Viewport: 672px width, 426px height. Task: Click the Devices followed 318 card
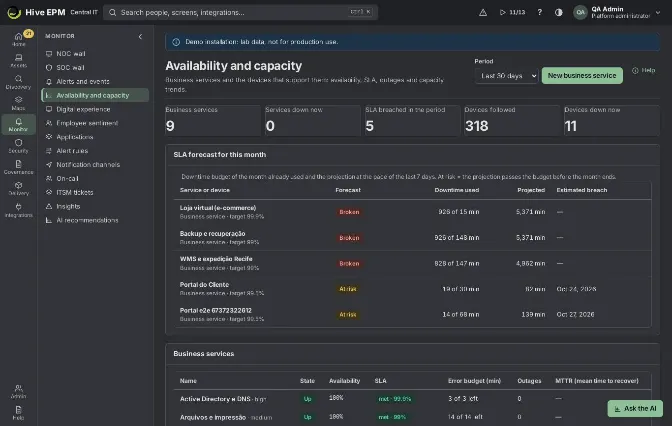tap(512, 120)
